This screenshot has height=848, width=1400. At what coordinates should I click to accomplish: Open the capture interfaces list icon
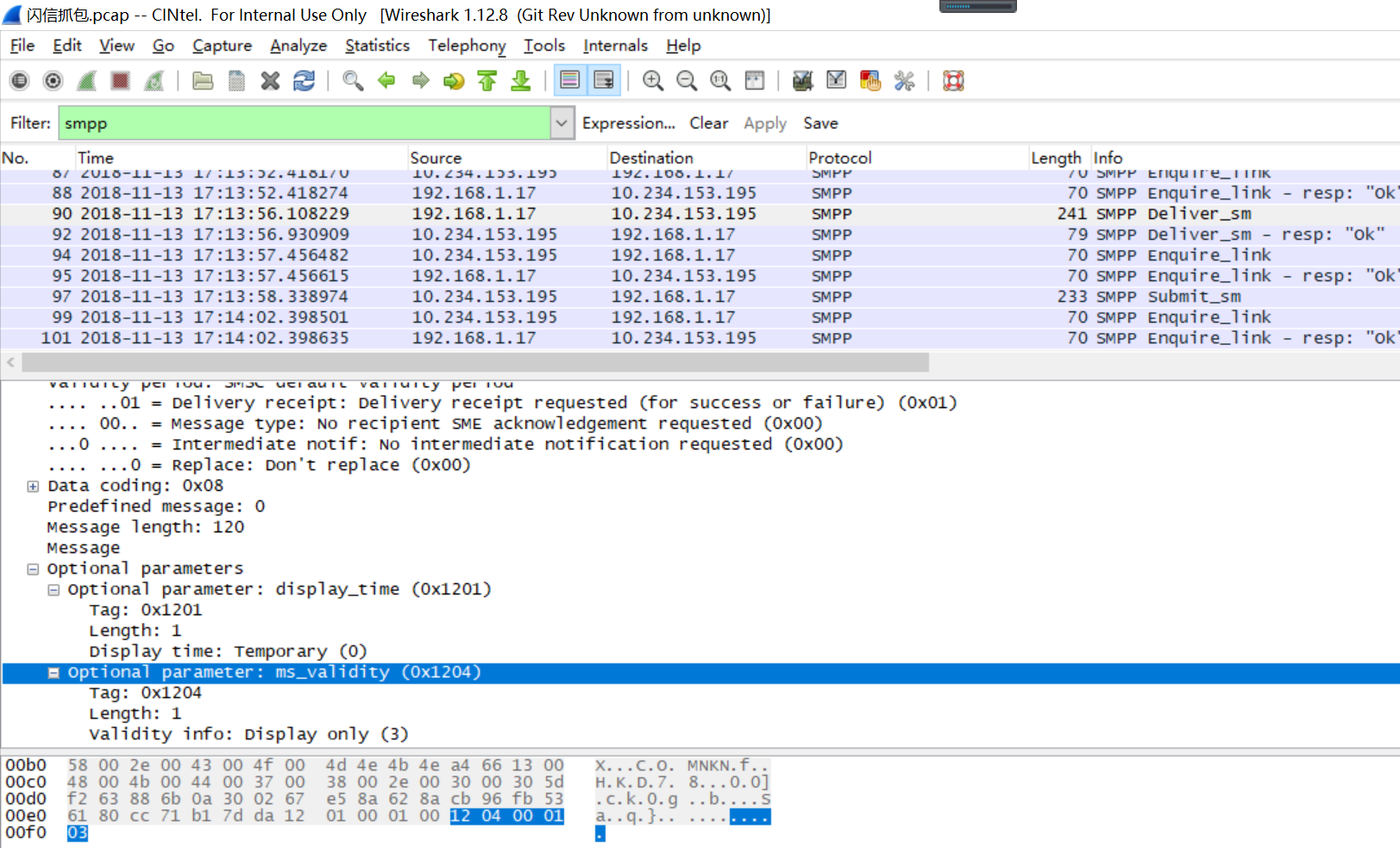pos(19,81)
